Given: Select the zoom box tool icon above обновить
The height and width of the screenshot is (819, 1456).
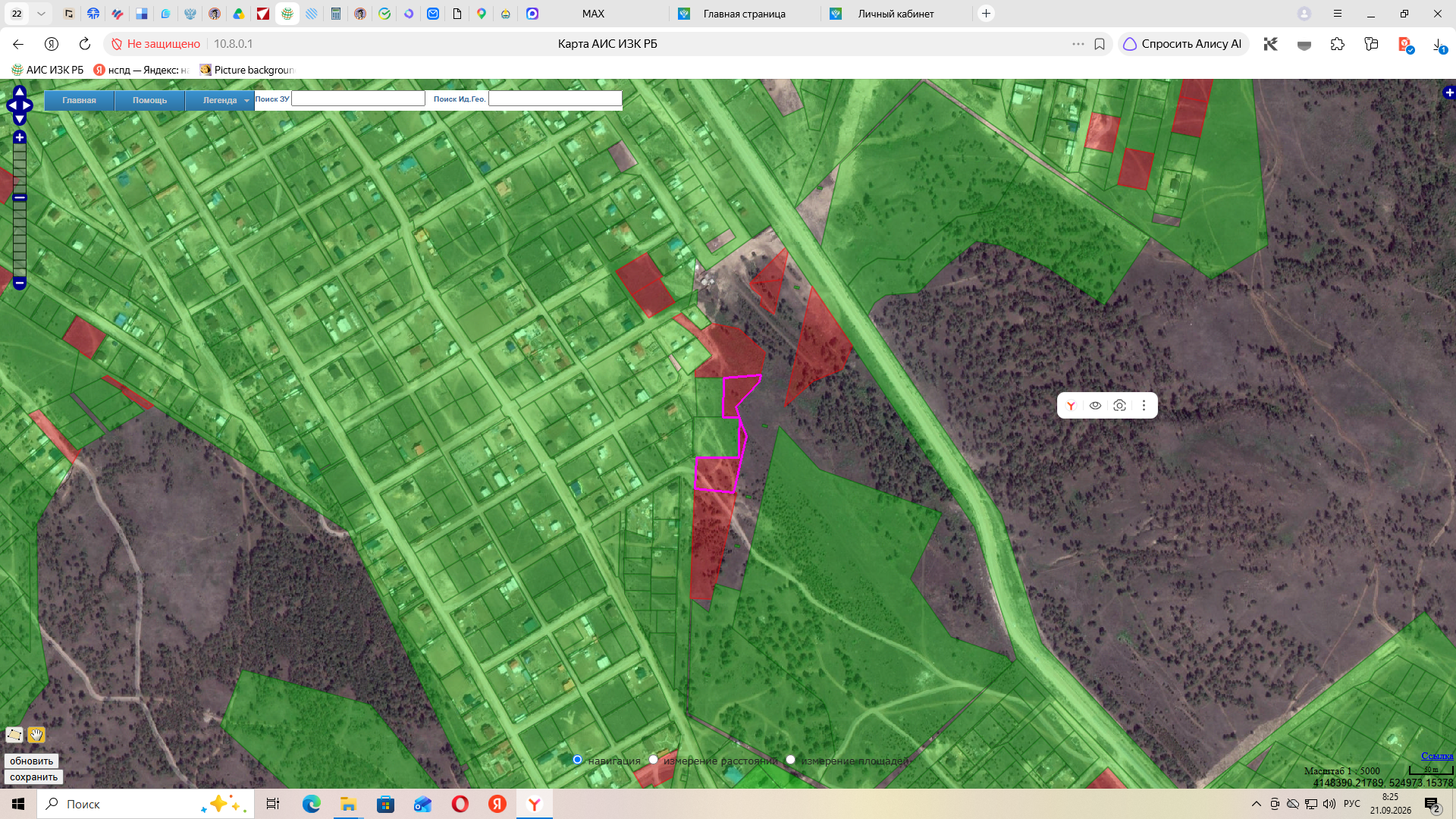Looking at the screenshot, I should pos(14,735).
